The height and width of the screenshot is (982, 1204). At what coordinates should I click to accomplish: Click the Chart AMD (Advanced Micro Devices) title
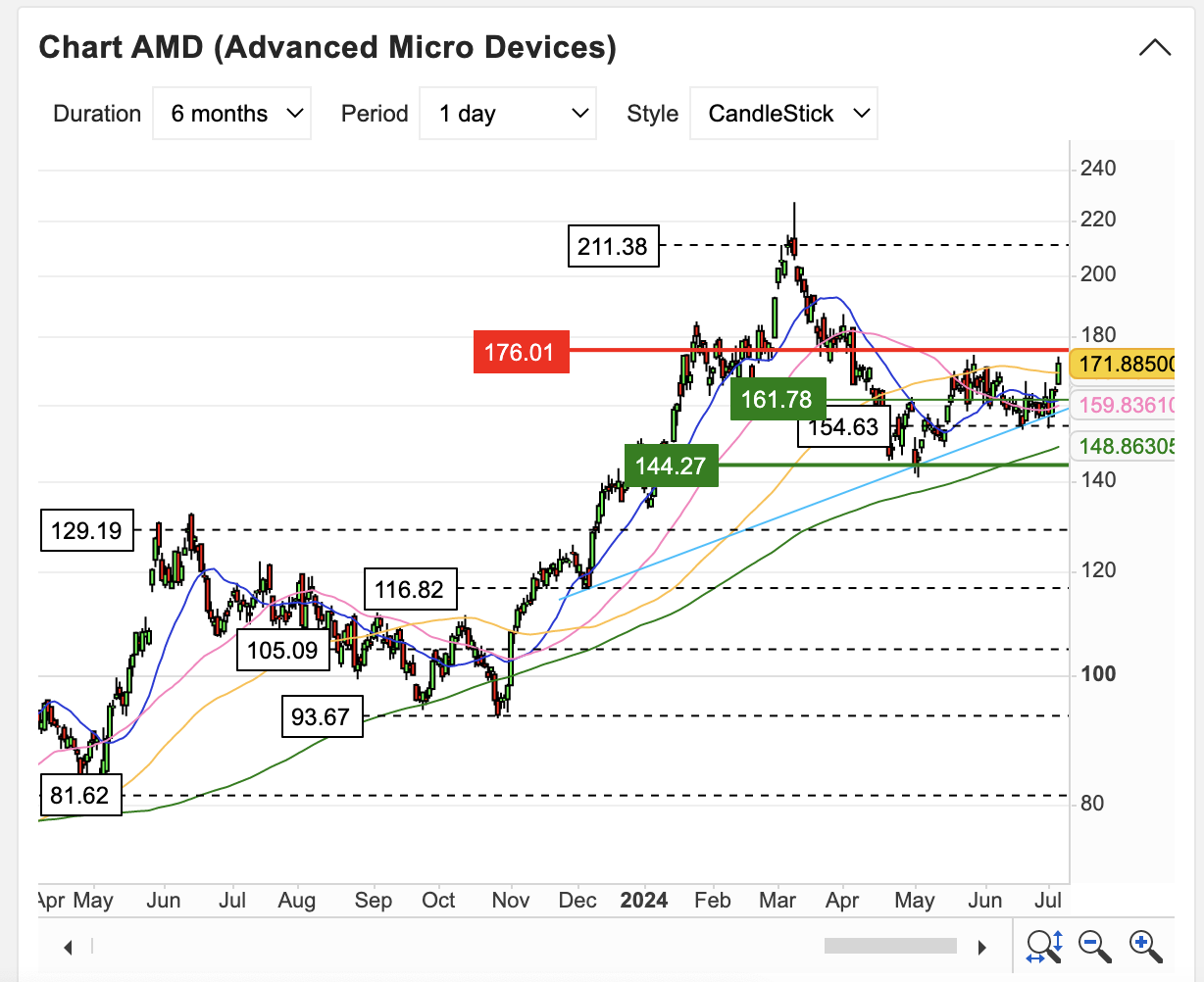pos(327,47)
